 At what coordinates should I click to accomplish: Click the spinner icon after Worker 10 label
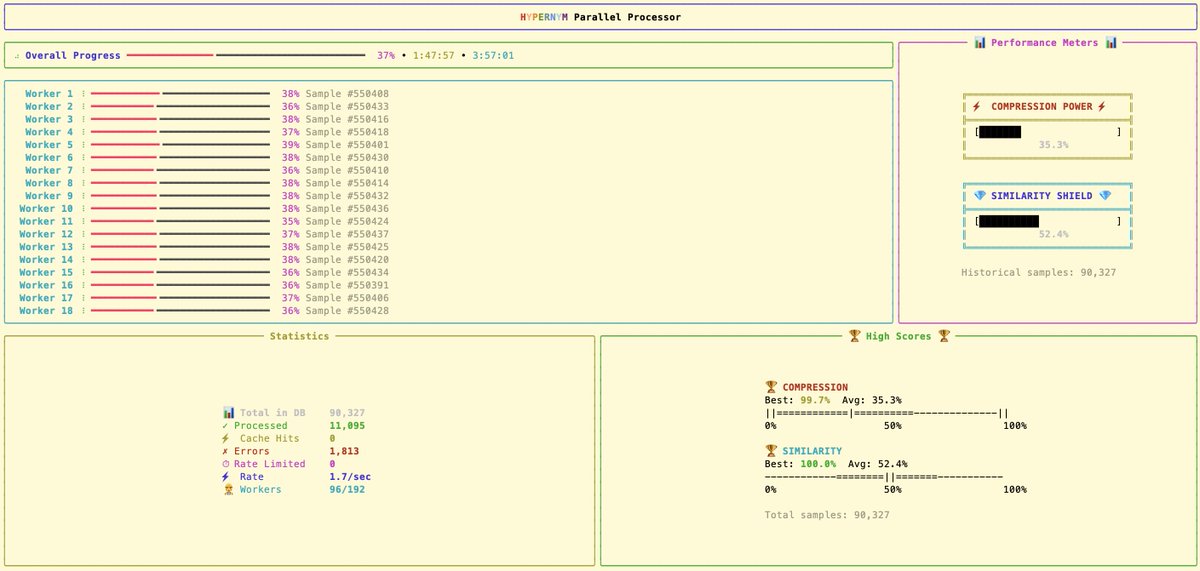84,209
